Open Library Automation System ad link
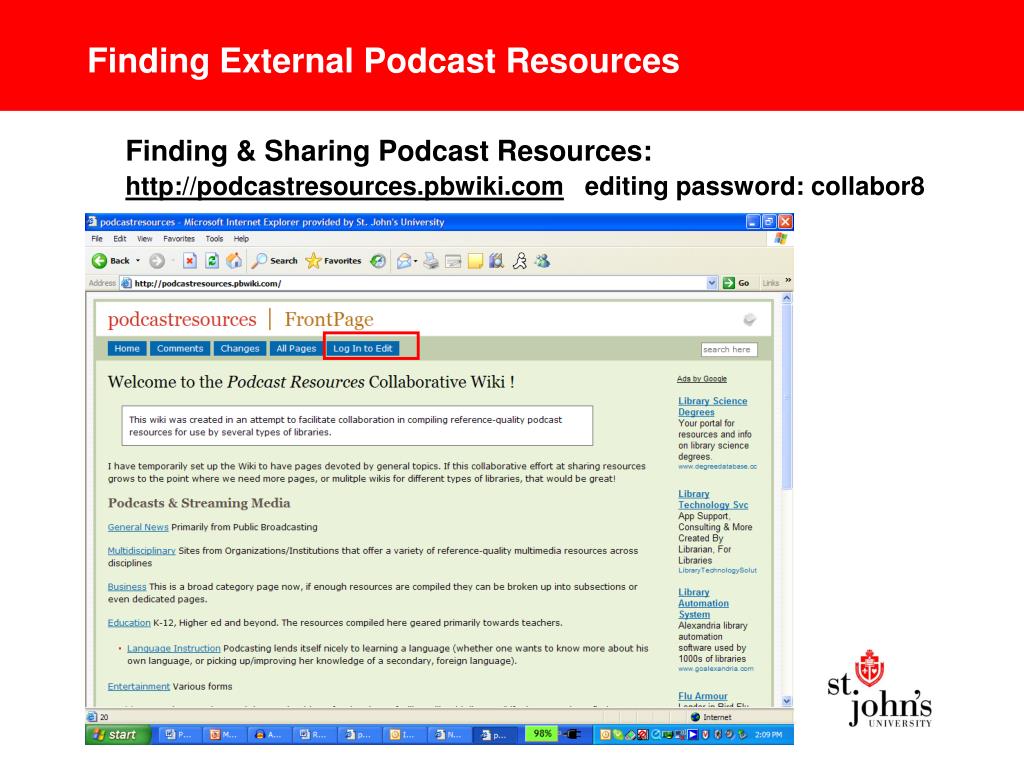The width and height of the screenshot is (1024, 768). [703, 603]
